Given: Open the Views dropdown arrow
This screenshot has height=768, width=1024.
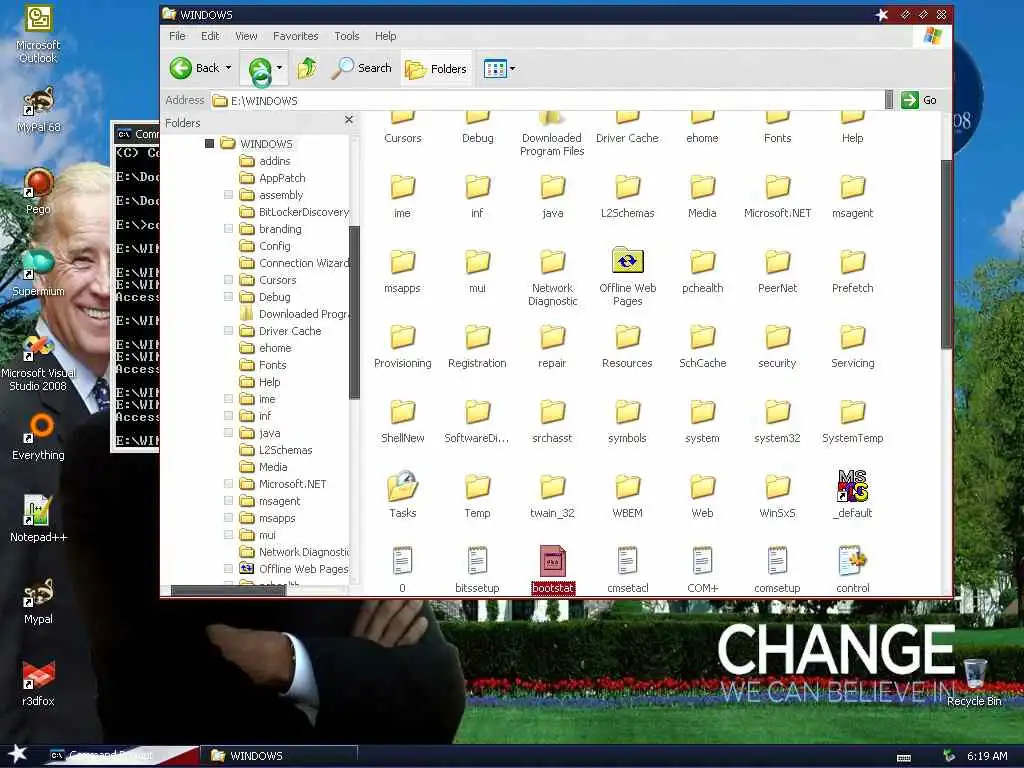Looking at the screenshot, I should click(513, 68).
